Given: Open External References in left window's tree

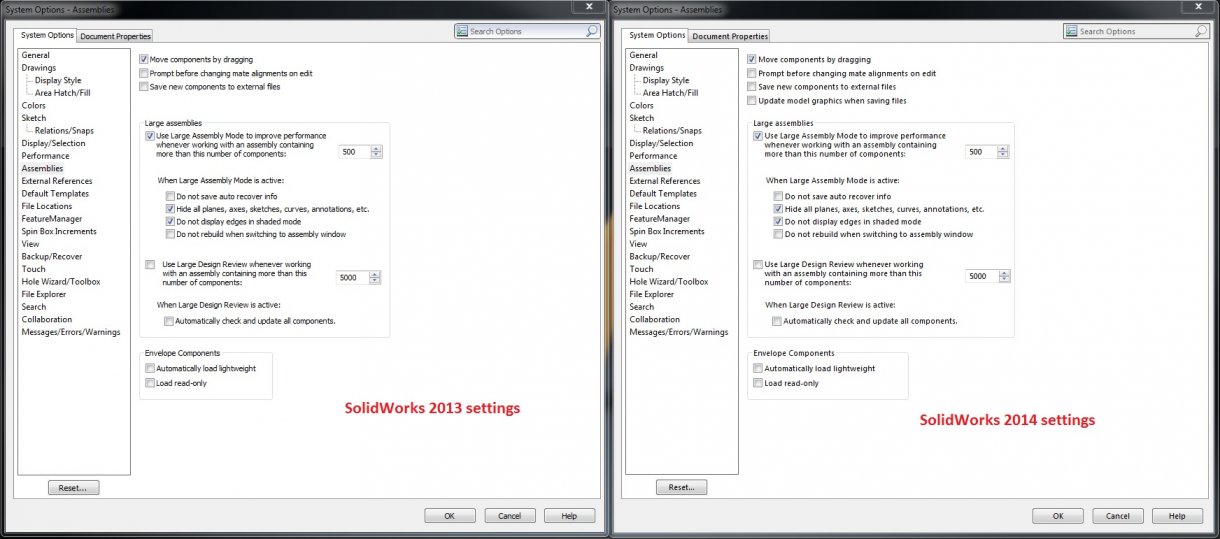Looking at the screenshot, I should pos(57,181).
